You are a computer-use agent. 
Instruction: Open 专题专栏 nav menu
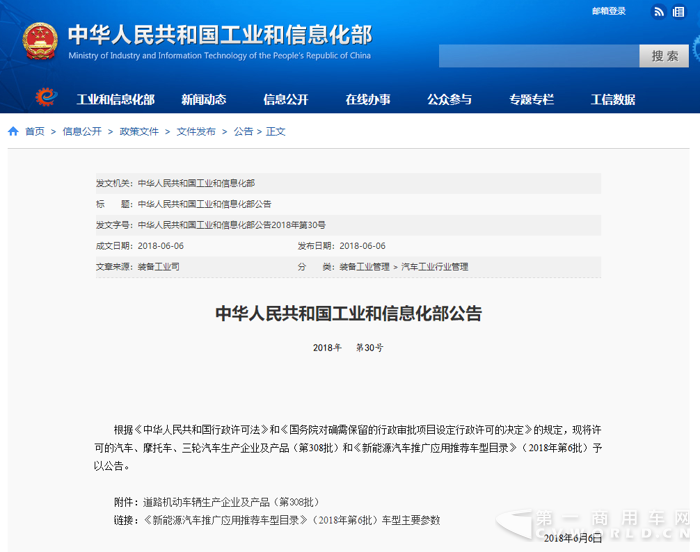coord(531,99)
